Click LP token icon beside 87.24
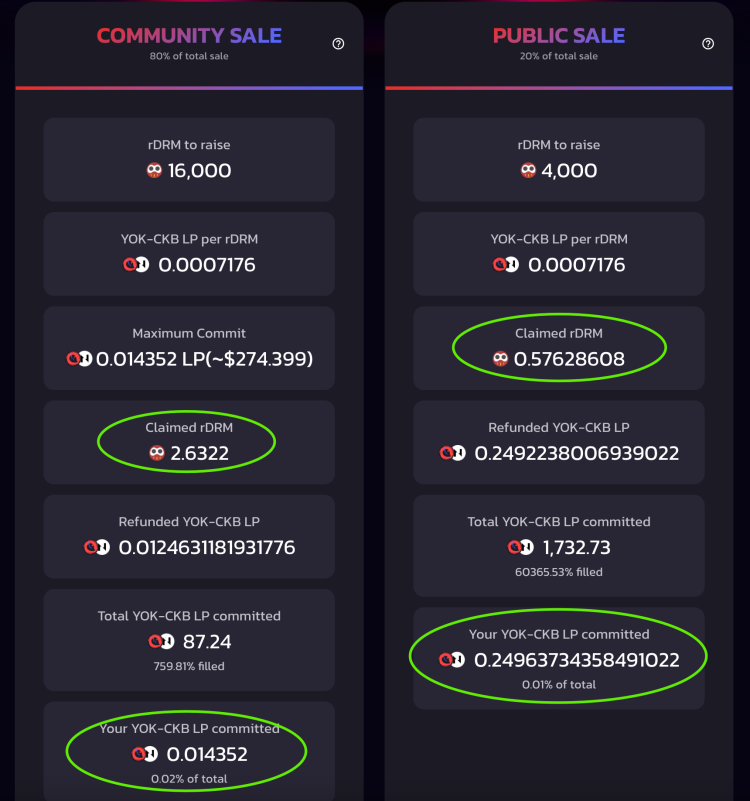 (162, 641)
